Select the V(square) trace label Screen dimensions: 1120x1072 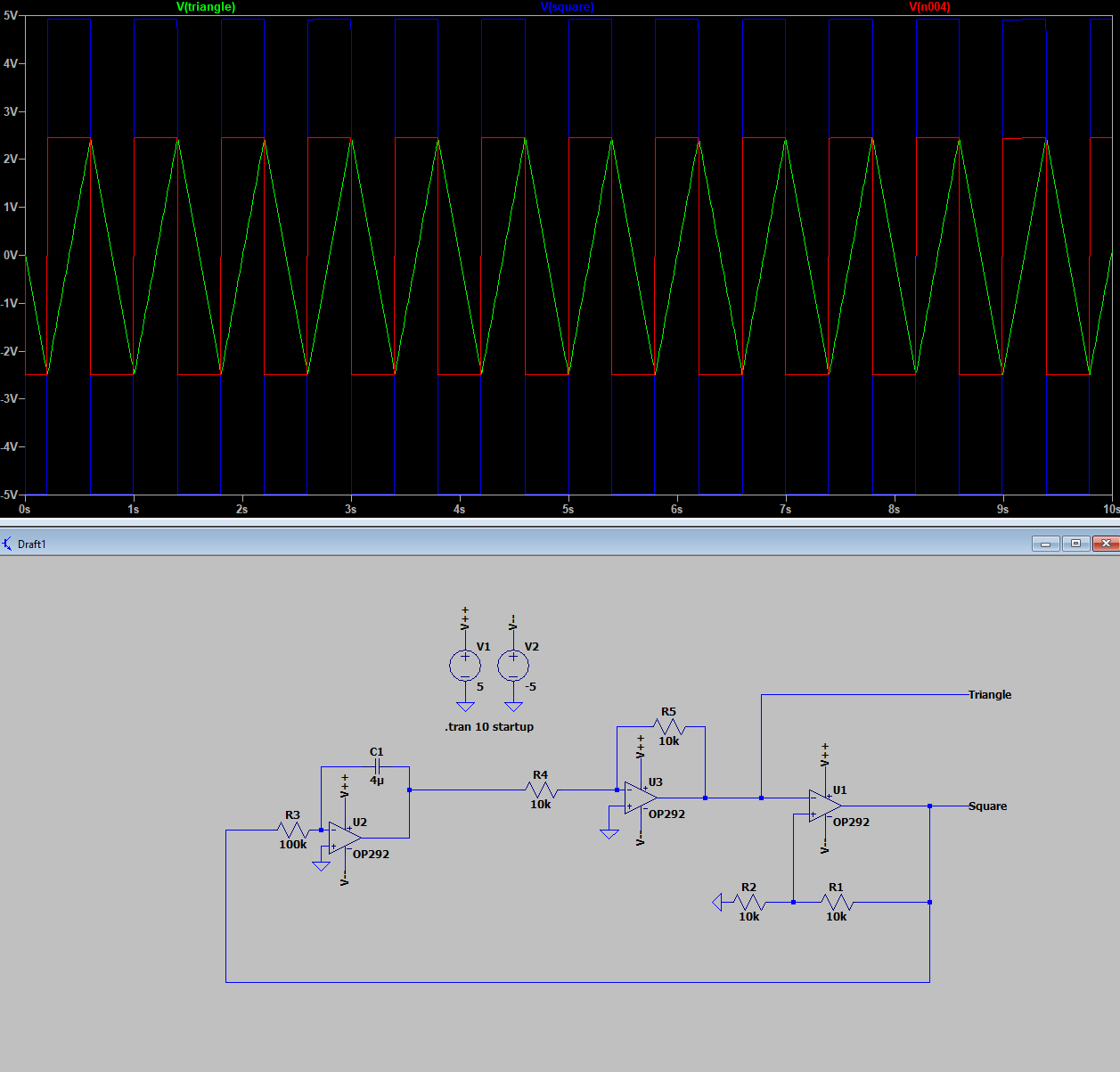click(568, 6)
